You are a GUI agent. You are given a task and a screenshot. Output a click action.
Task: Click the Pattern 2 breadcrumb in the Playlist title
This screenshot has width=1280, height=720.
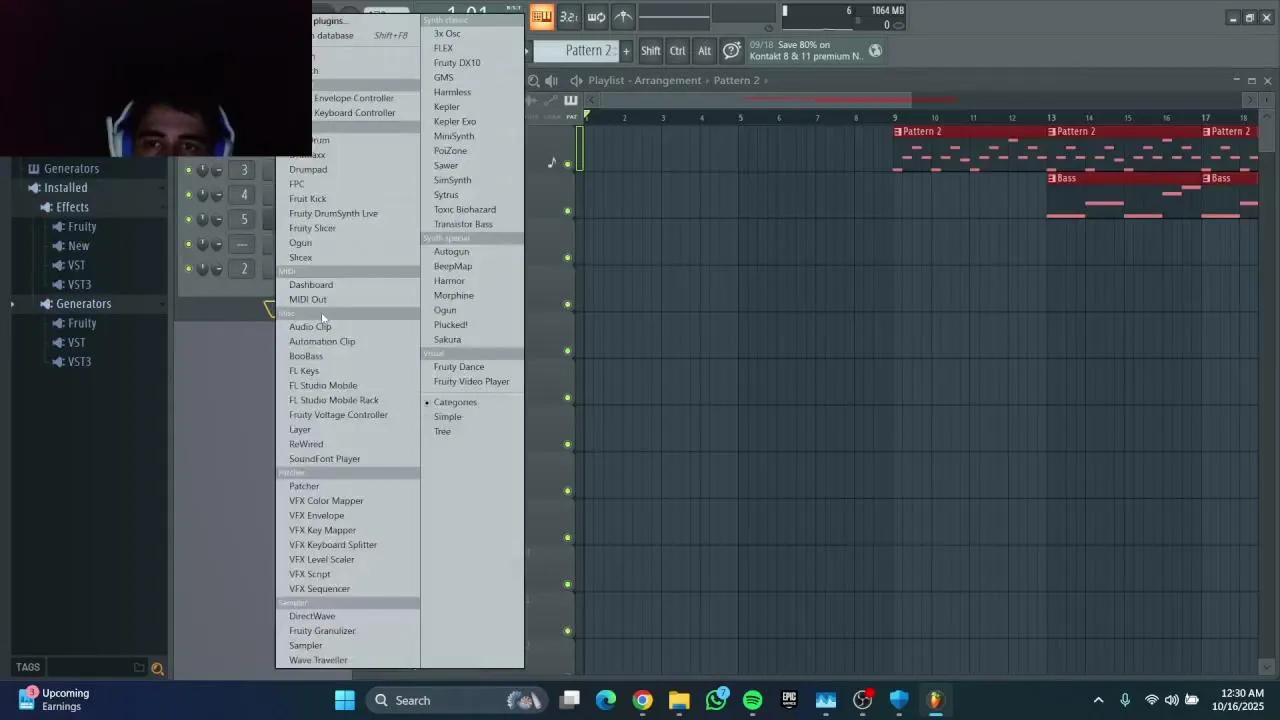pos(736,80)
